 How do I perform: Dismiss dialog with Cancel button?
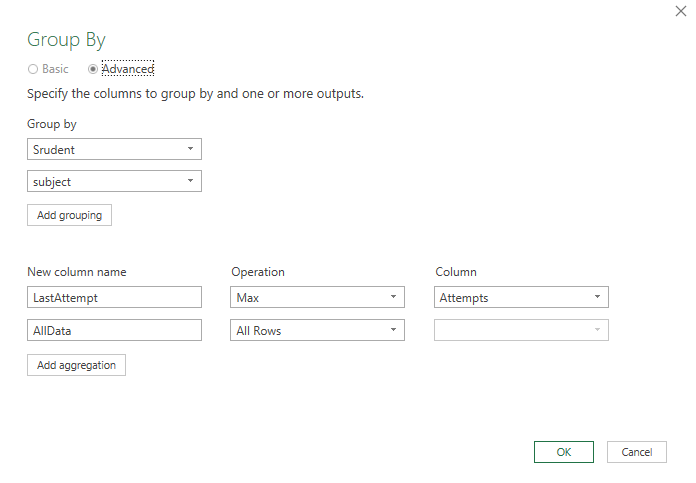click(637, 452)
